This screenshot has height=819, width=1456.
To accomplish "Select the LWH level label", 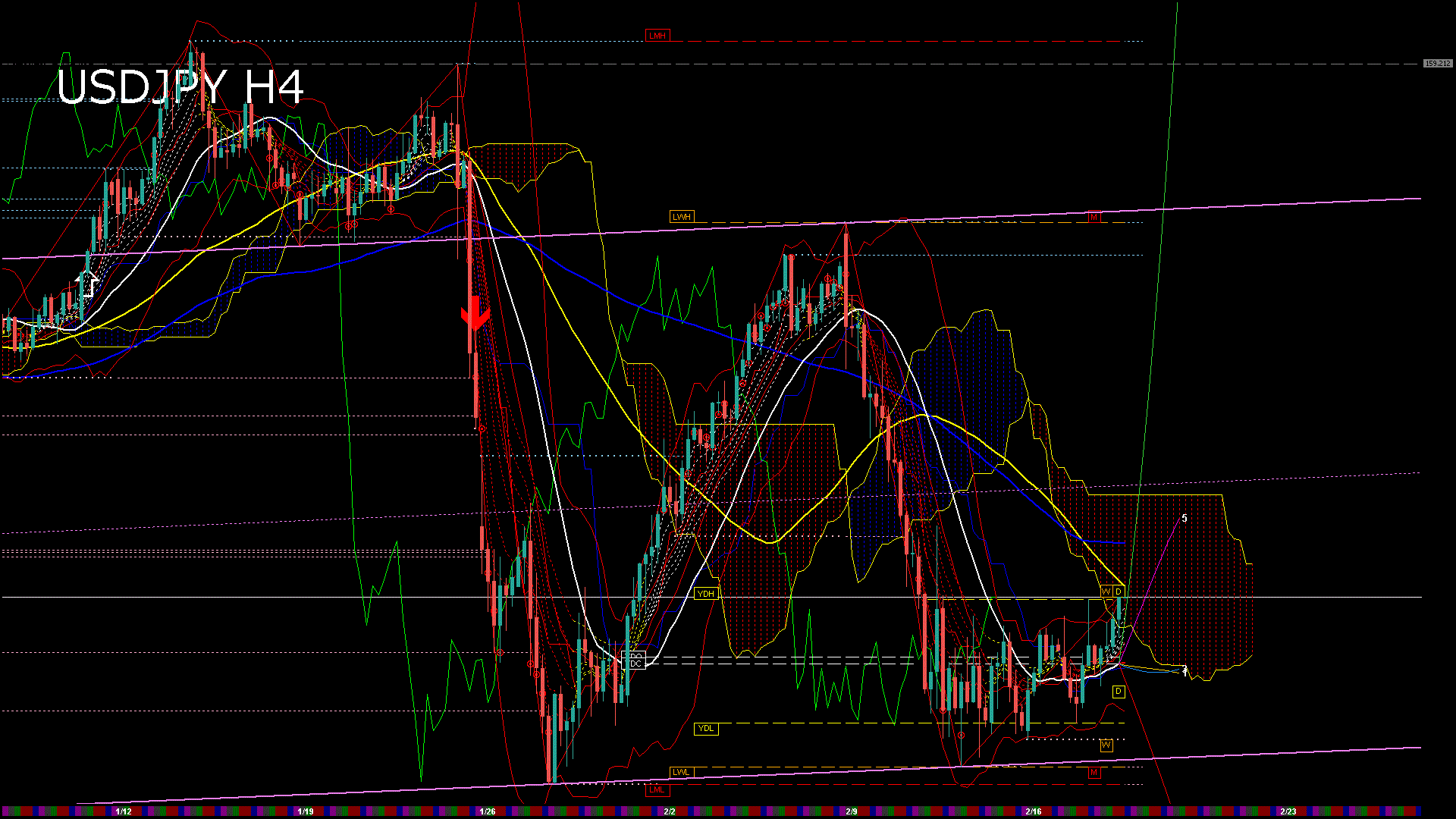I will tap(682, 217).
